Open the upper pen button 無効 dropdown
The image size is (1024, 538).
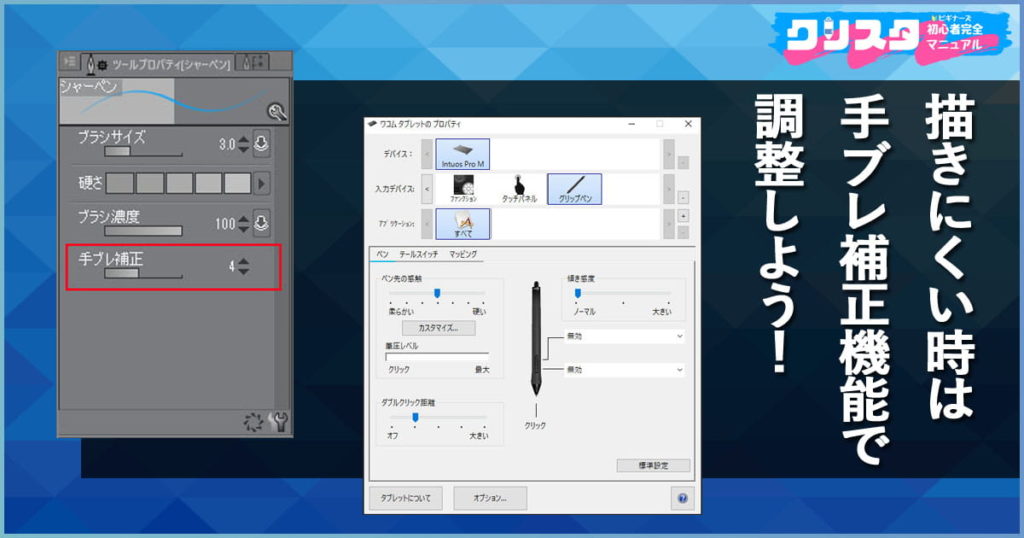click(x=624, y=336)
